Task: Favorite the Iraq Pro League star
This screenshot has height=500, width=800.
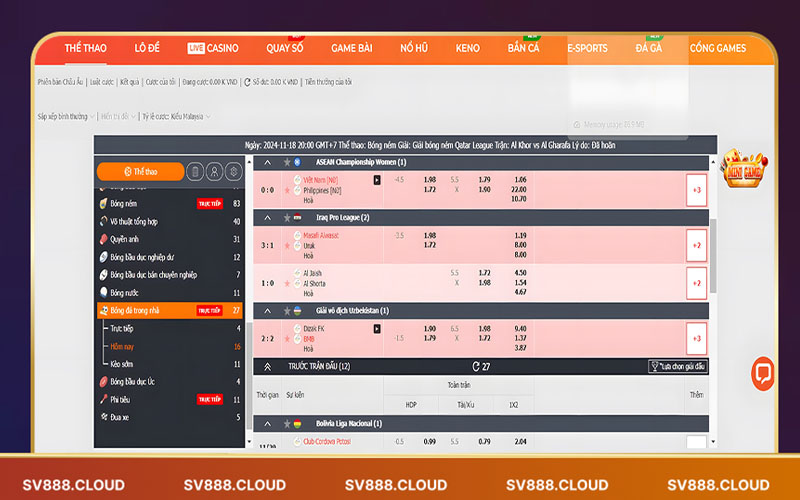Action: (287, 218)
